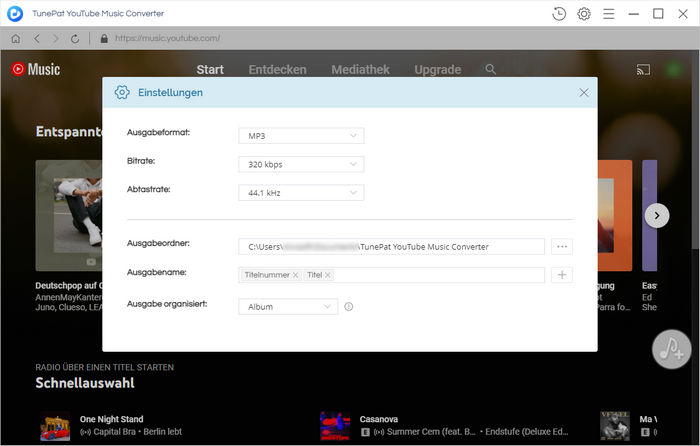Open the Deutschpop playlist thumbnail
This screenshot has width=700, height=446.
[69, 216]
